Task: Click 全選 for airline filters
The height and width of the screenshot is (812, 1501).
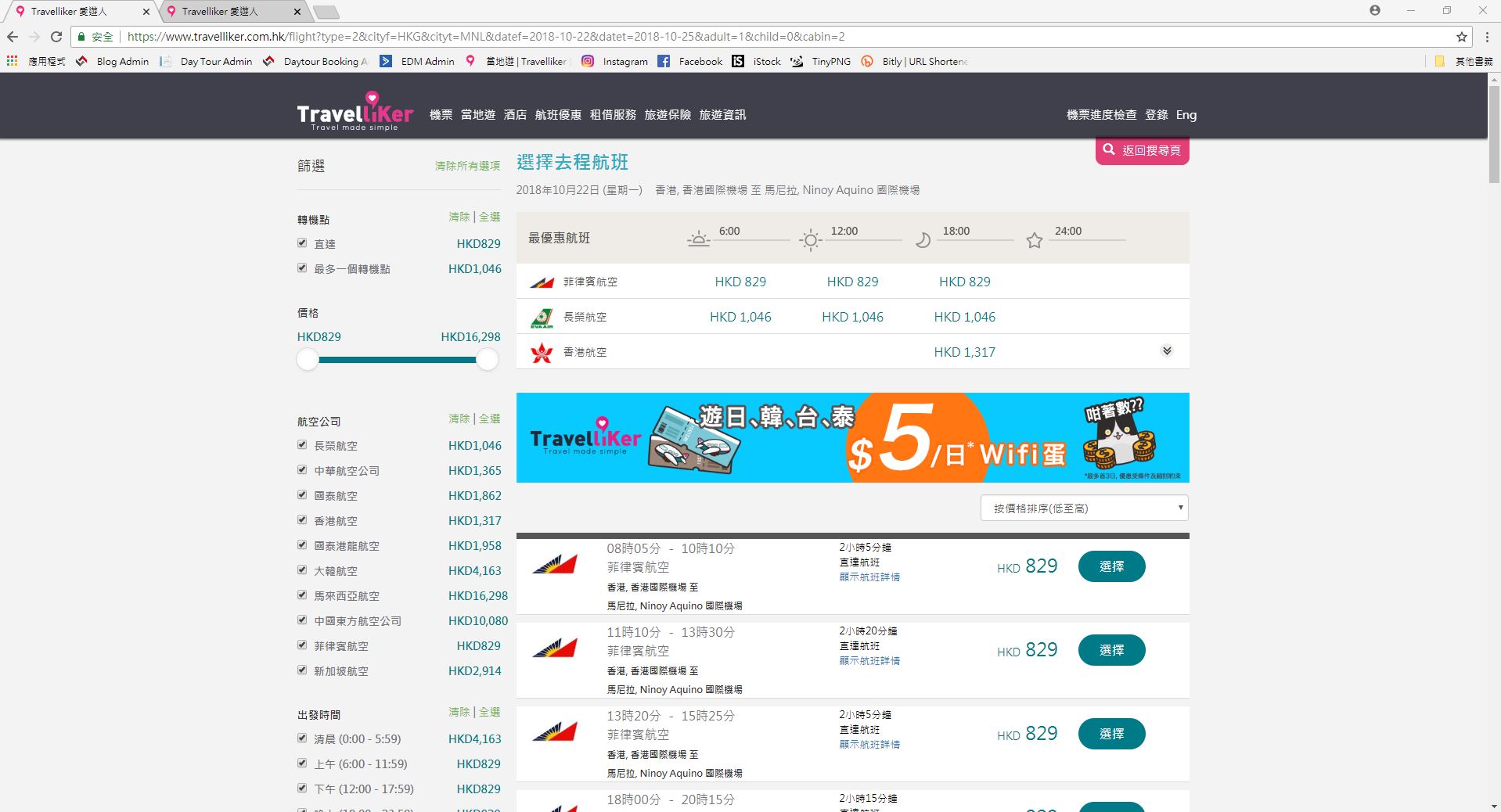Action: point(490,419)
